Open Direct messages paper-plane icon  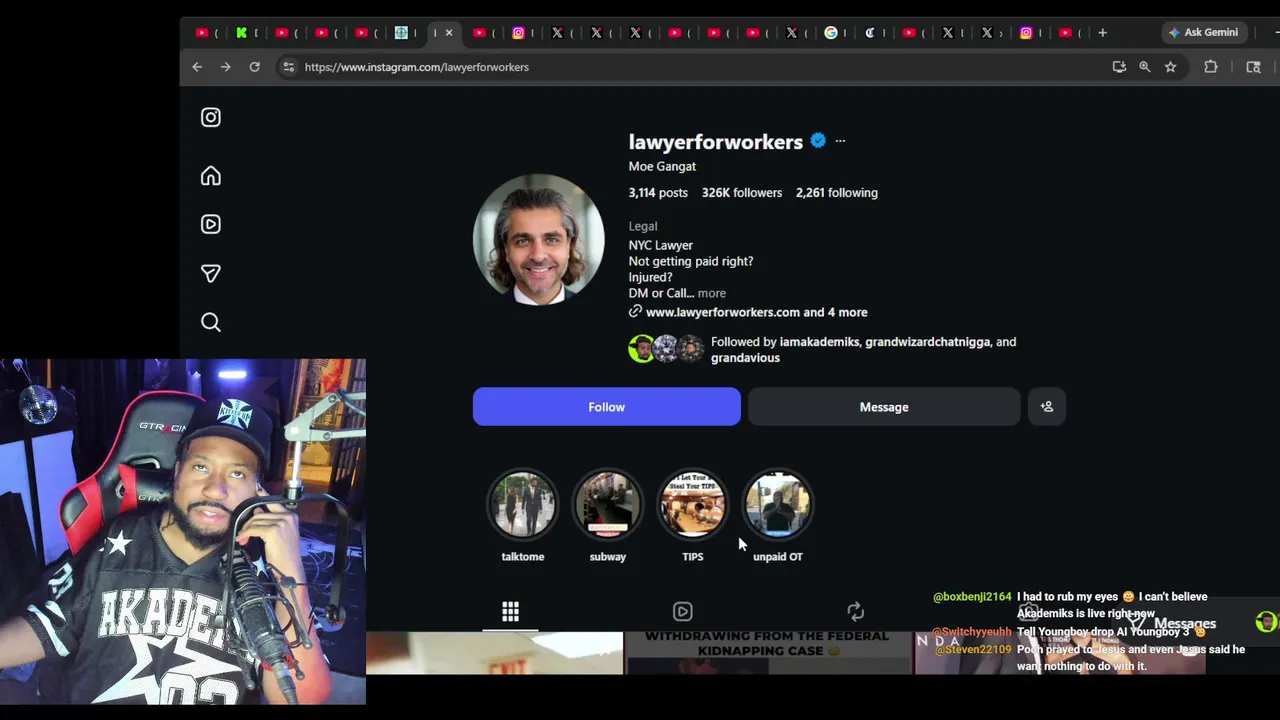point(211,273)
